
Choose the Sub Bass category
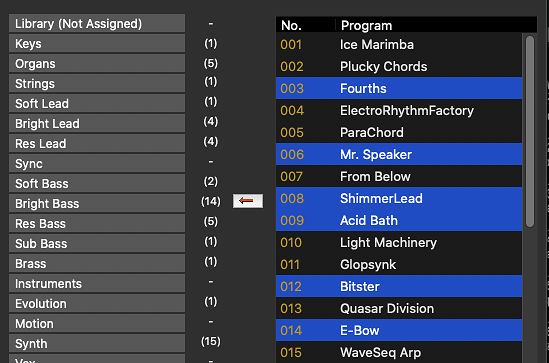(97, 243)
